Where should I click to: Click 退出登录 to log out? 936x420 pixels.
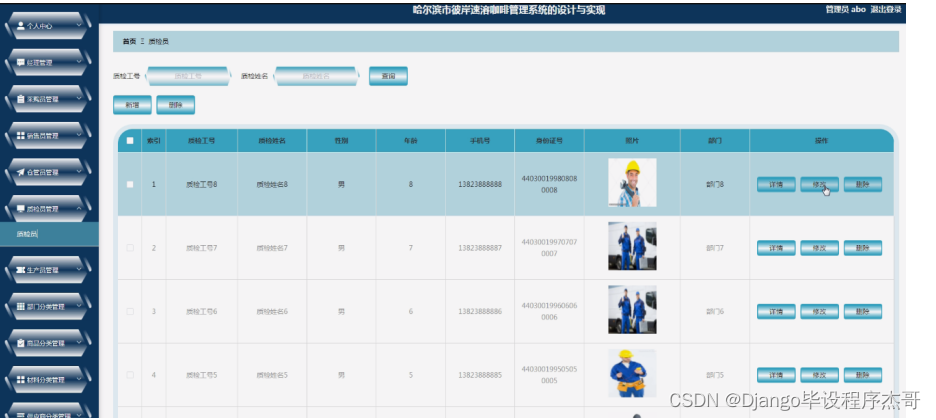(x=886, y=10)
